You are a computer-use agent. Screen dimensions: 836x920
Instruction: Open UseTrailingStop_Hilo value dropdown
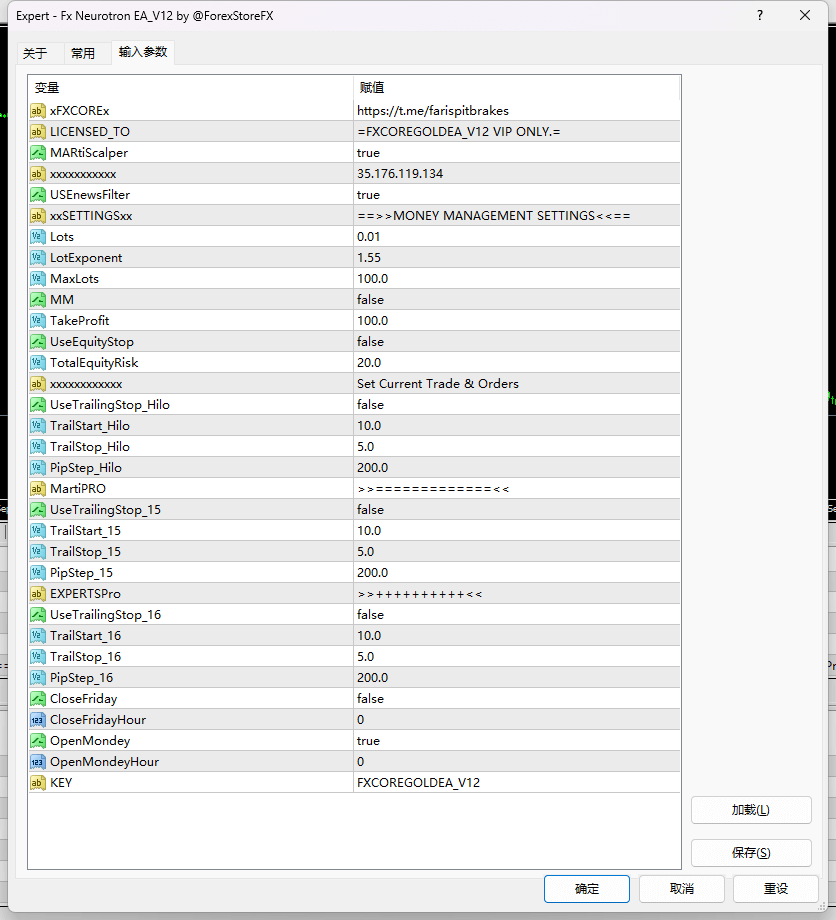(x=370, y=405)
